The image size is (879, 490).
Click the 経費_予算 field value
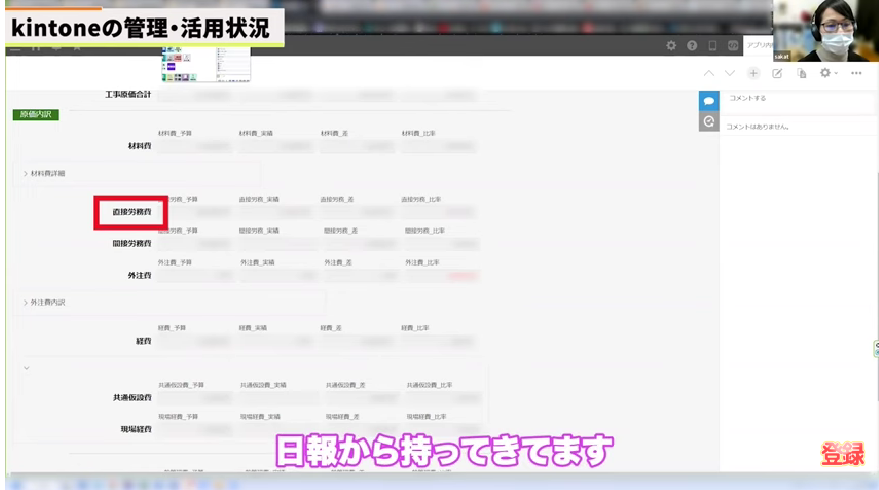click(195, 341)
